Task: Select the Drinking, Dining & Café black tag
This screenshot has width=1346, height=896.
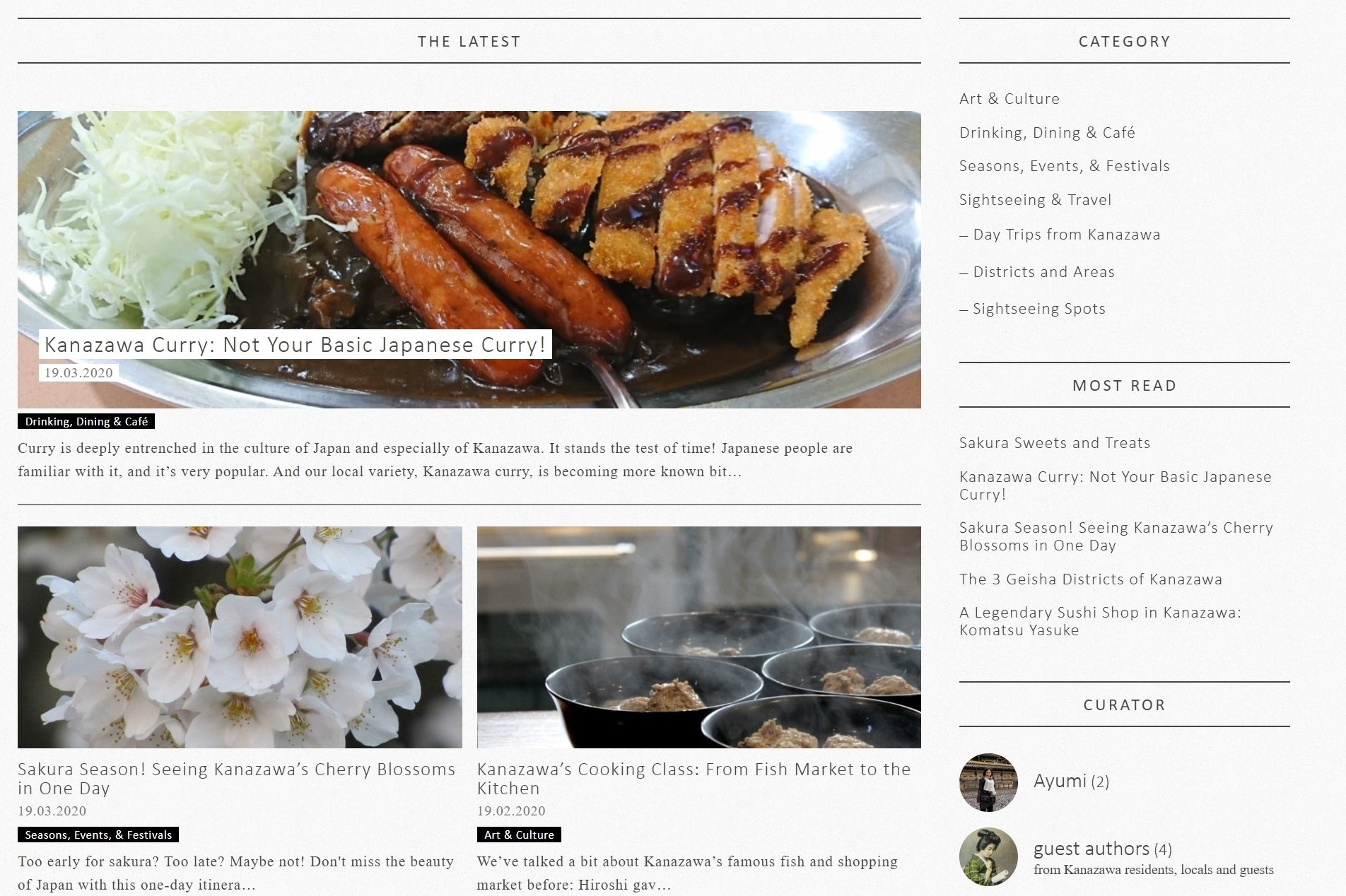Action: click(x=86, y=422)
